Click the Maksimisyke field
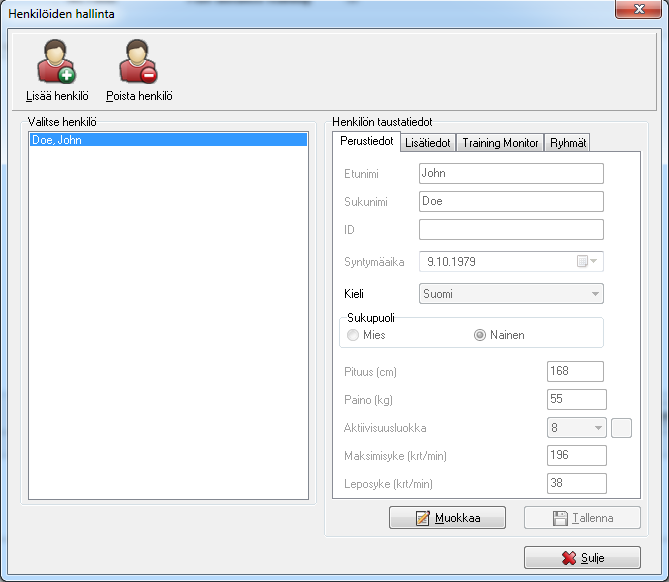This screenshot has width=669, height=582. pos(576,455)
